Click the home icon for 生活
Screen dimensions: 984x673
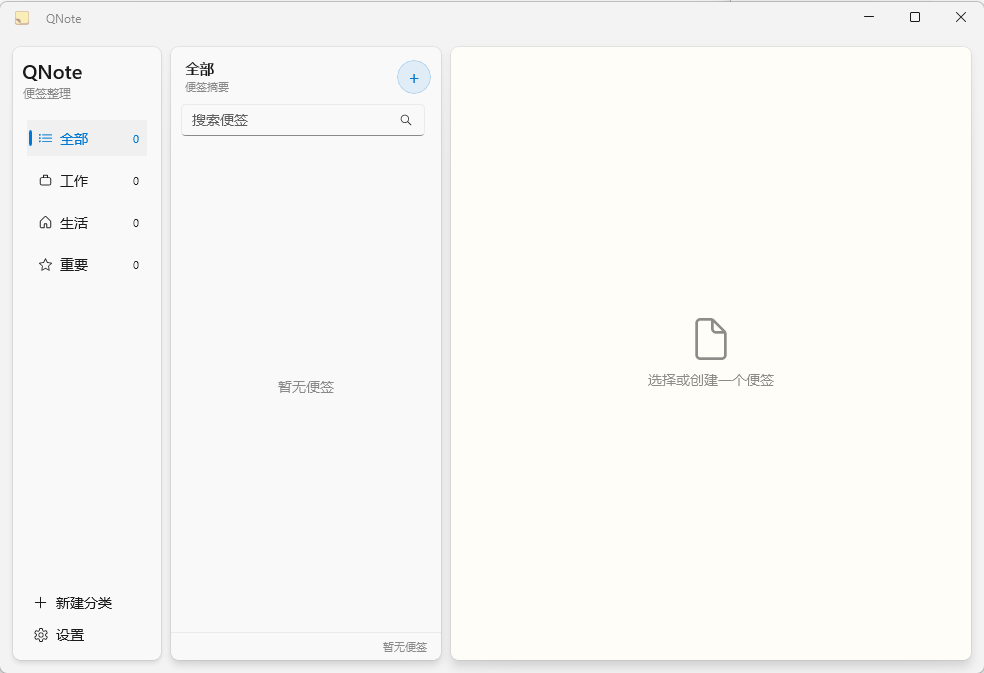coord(45,222)
